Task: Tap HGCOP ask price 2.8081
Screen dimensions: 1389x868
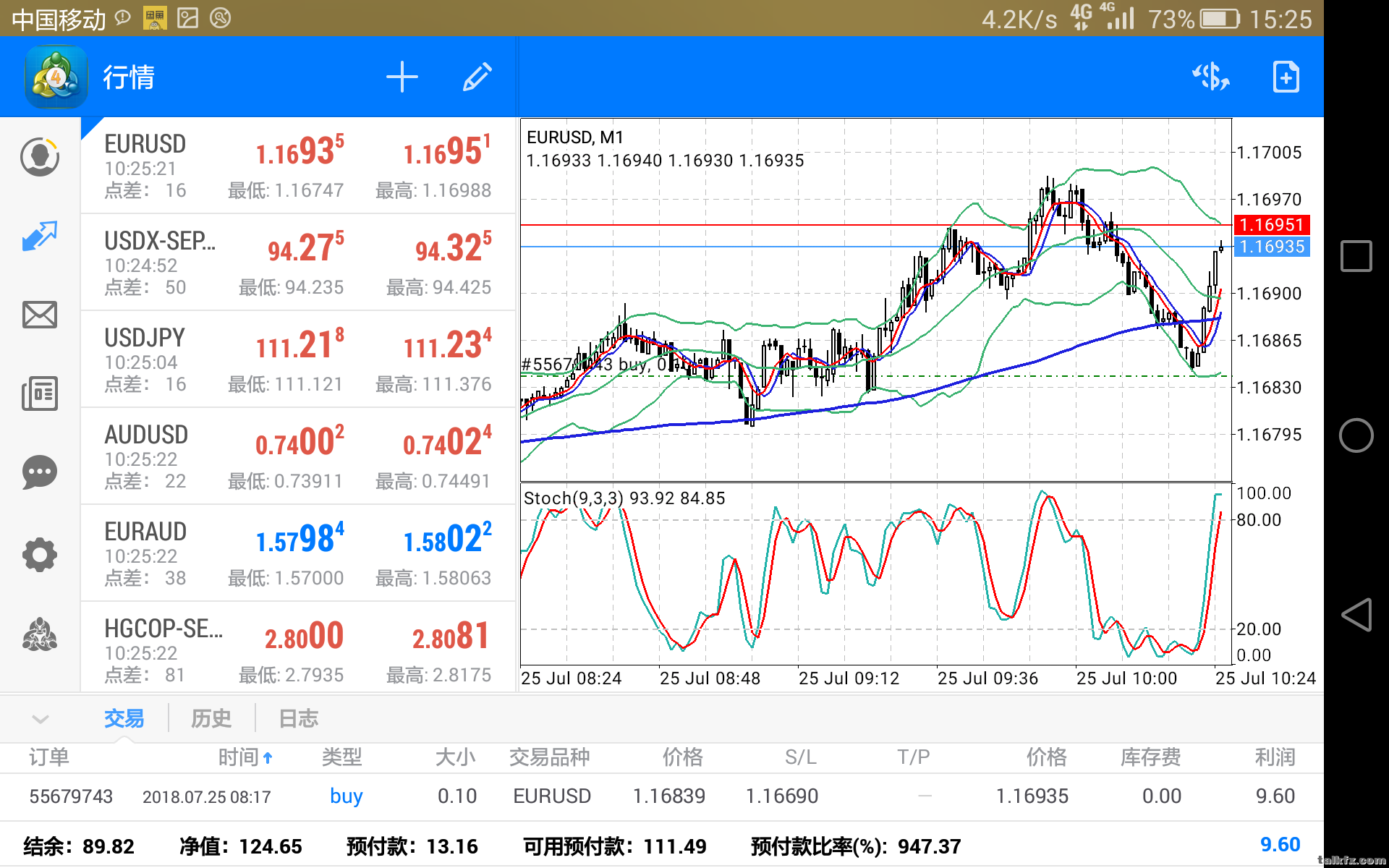Action: [450, 637]
